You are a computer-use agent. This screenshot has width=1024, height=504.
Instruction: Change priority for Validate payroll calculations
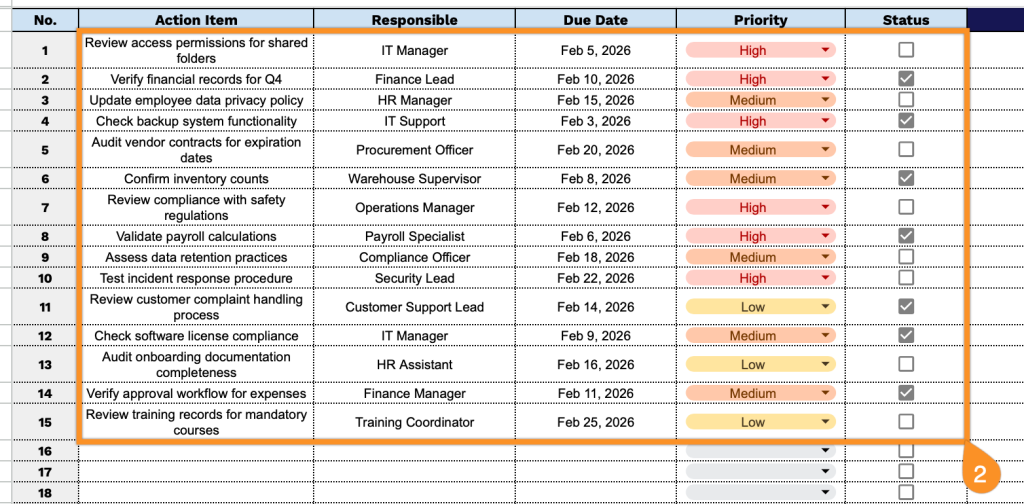(x=825, y=237)
